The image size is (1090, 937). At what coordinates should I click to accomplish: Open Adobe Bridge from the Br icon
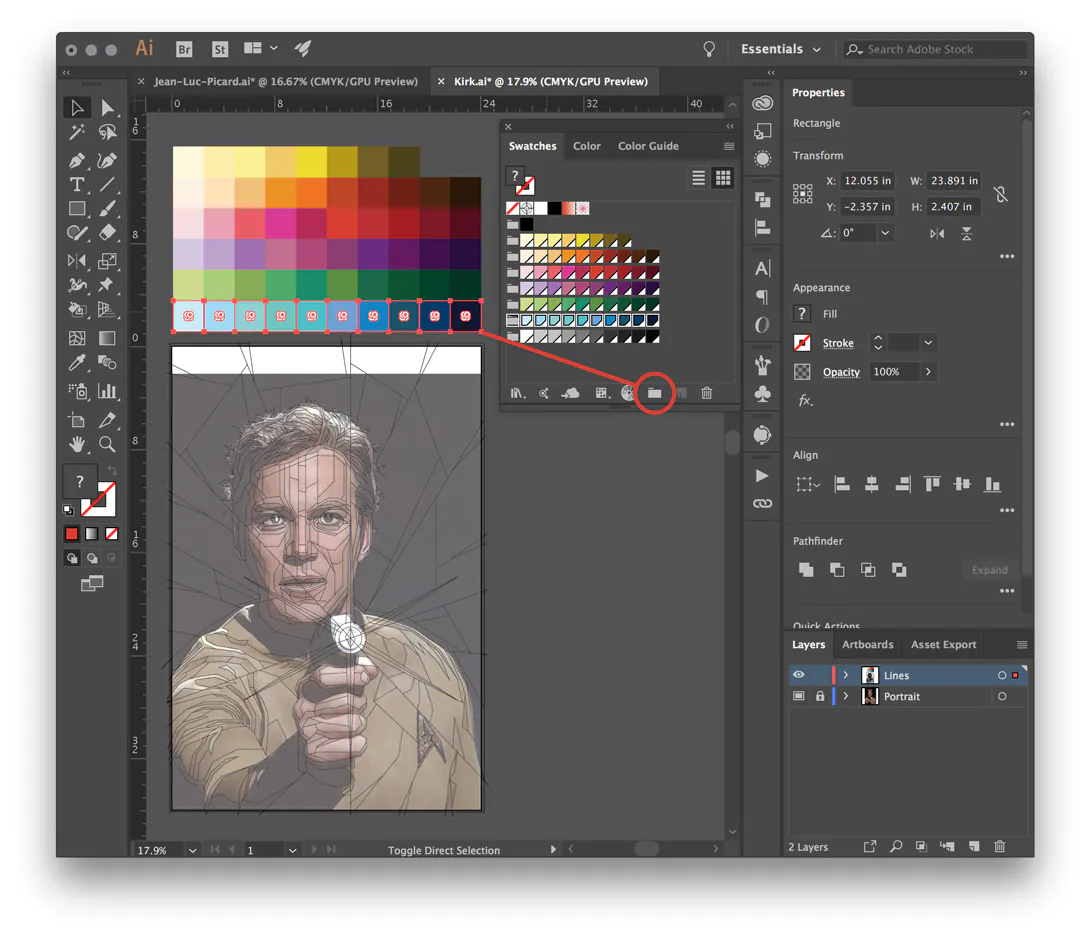click(x=184, y=49)
